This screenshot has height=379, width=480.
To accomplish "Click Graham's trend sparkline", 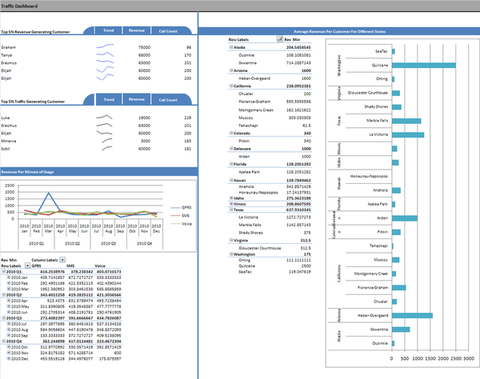I will tap(105, 46).
